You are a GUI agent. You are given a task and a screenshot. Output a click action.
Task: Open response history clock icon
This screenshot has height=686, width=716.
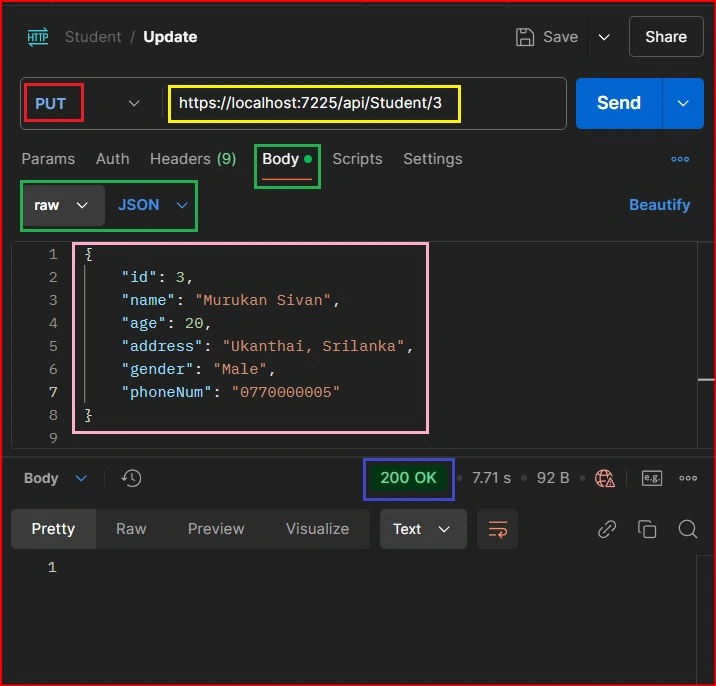[131, 478]
